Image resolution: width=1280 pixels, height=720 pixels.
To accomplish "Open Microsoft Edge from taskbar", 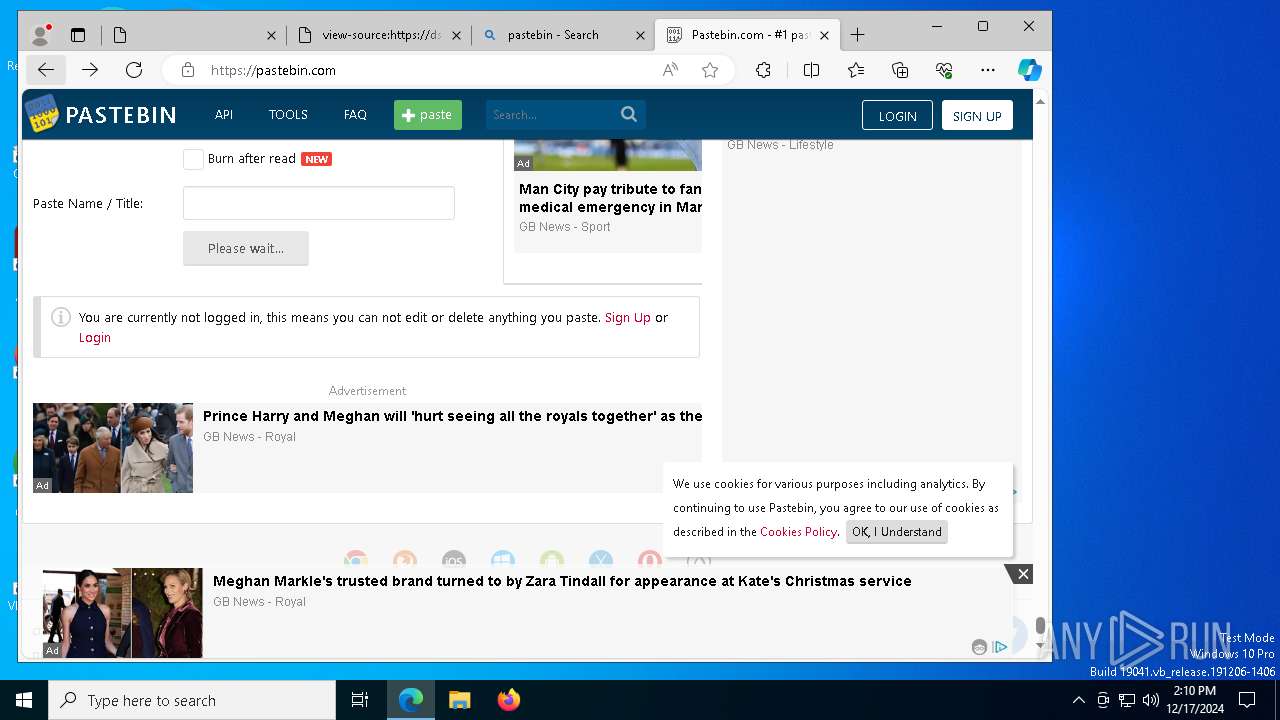I will 411,700.
